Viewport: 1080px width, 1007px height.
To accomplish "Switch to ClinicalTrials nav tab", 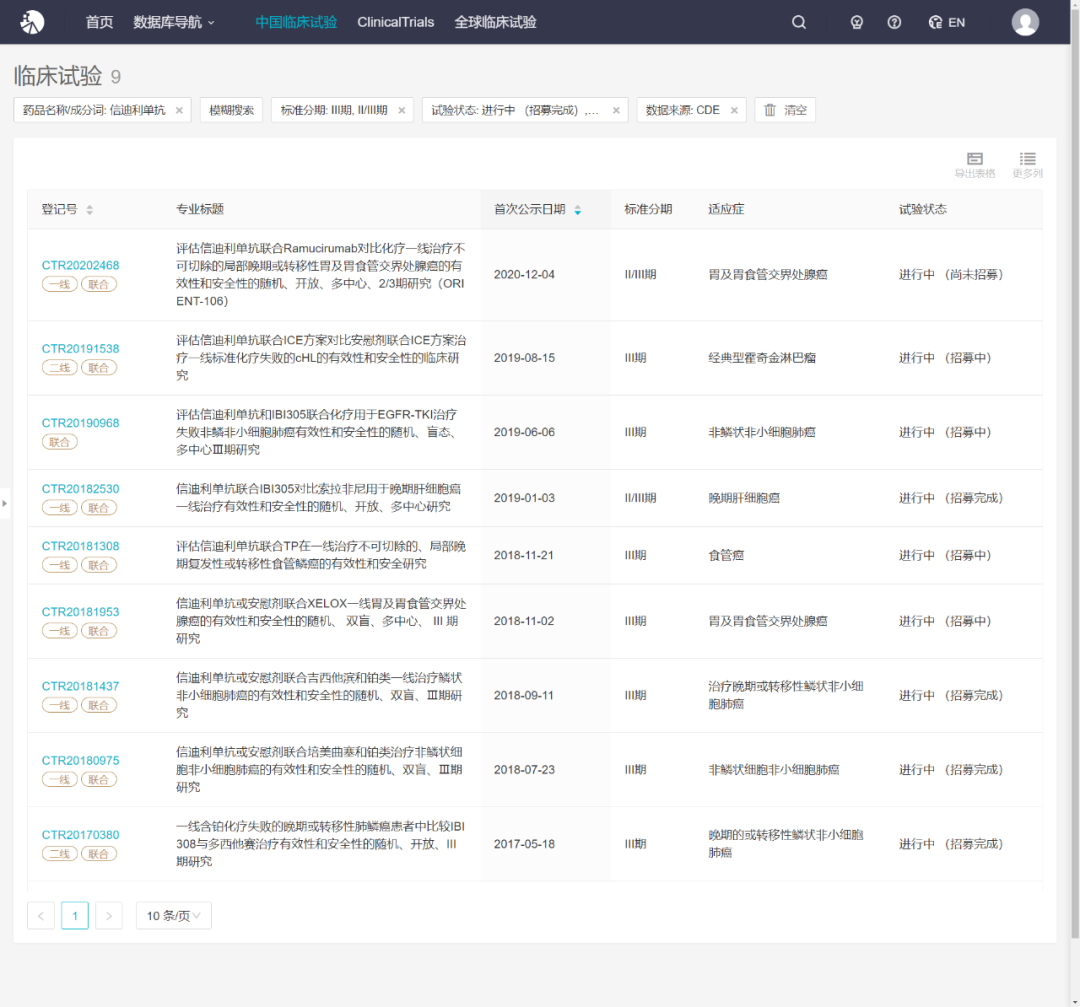I will point(395,23).
